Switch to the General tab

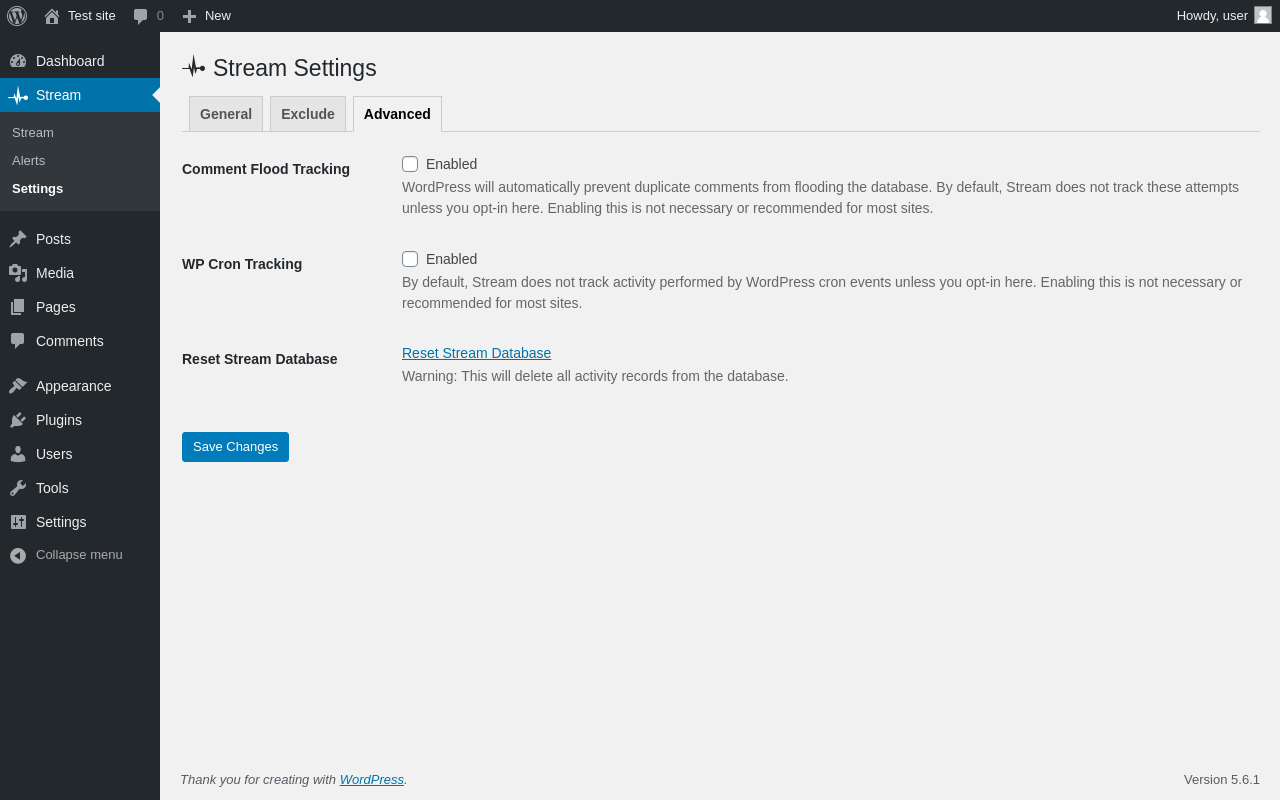coord(226,114)
